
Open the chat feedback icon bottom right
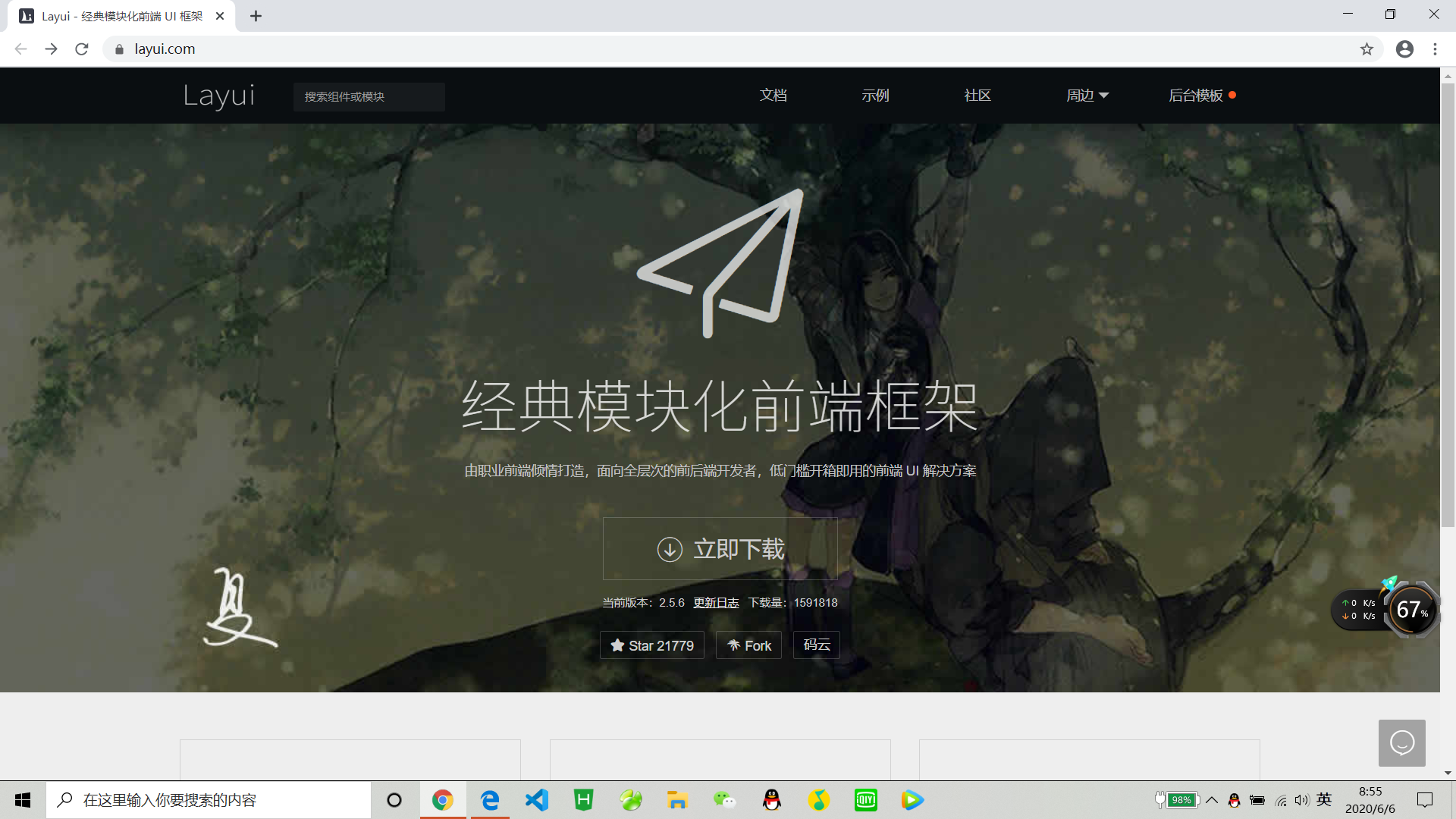point(1401,742)
